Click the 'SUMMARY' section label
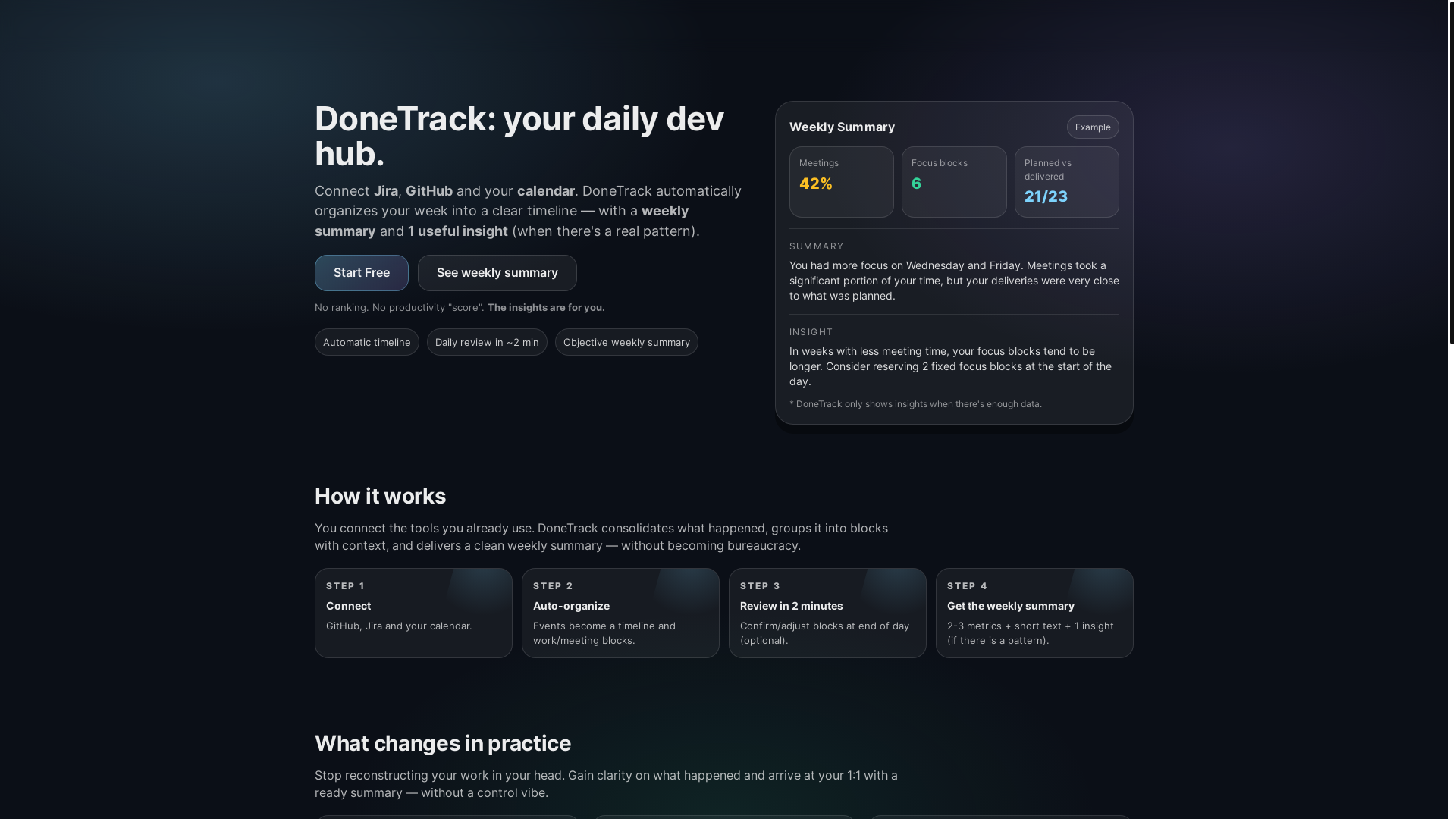 tap(817, 246)
